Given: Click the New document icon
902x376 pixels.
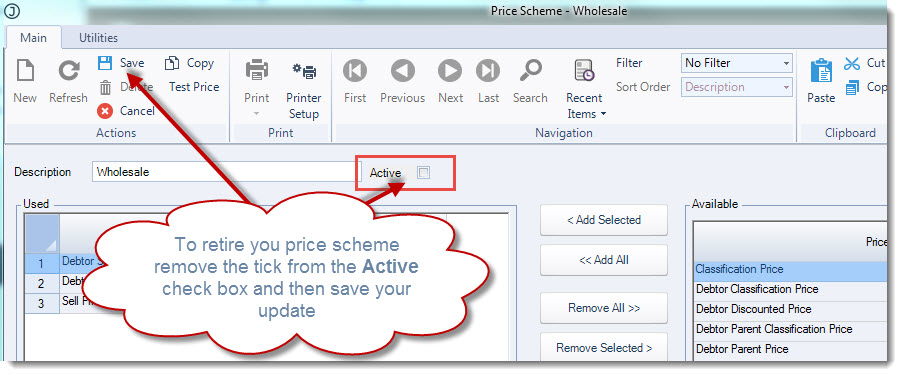Looking at the screenshot, I should [25, 71].
